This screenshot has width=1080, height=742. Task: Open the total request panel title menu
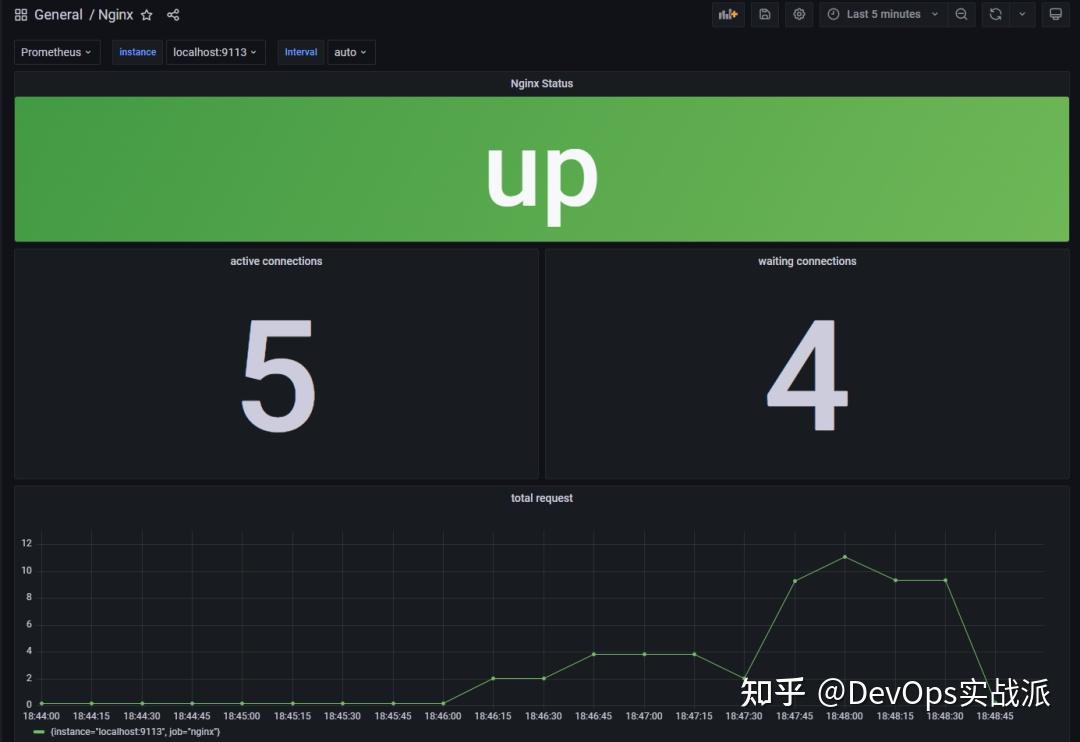point(541,498)
